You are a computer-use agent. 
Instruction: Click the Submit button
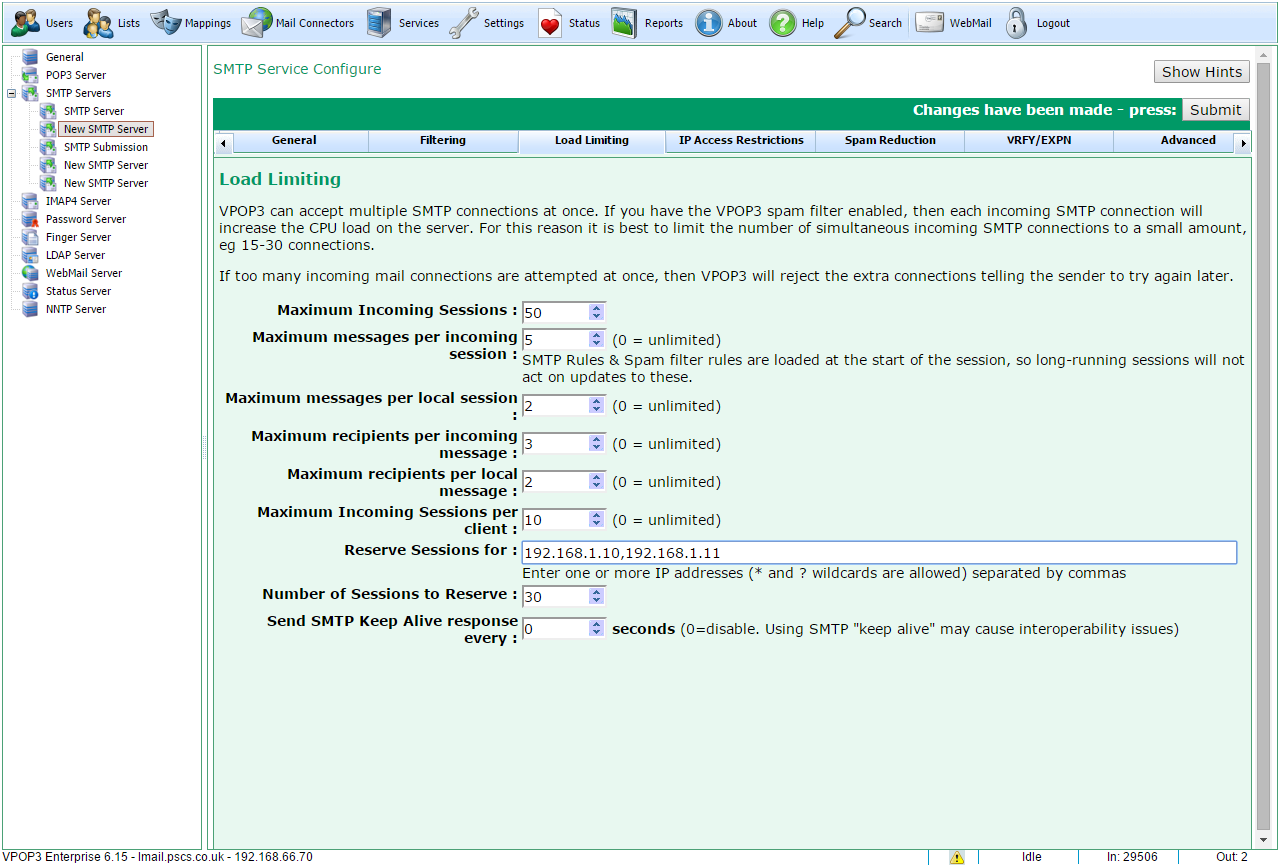(x=1215, y=110)
